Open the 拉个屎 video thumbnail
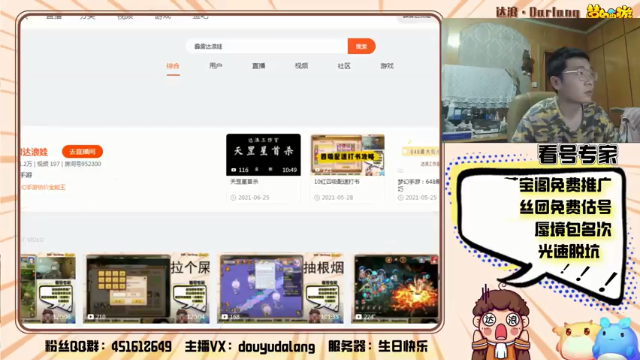The image size is (640, 360). pos(147,289)
